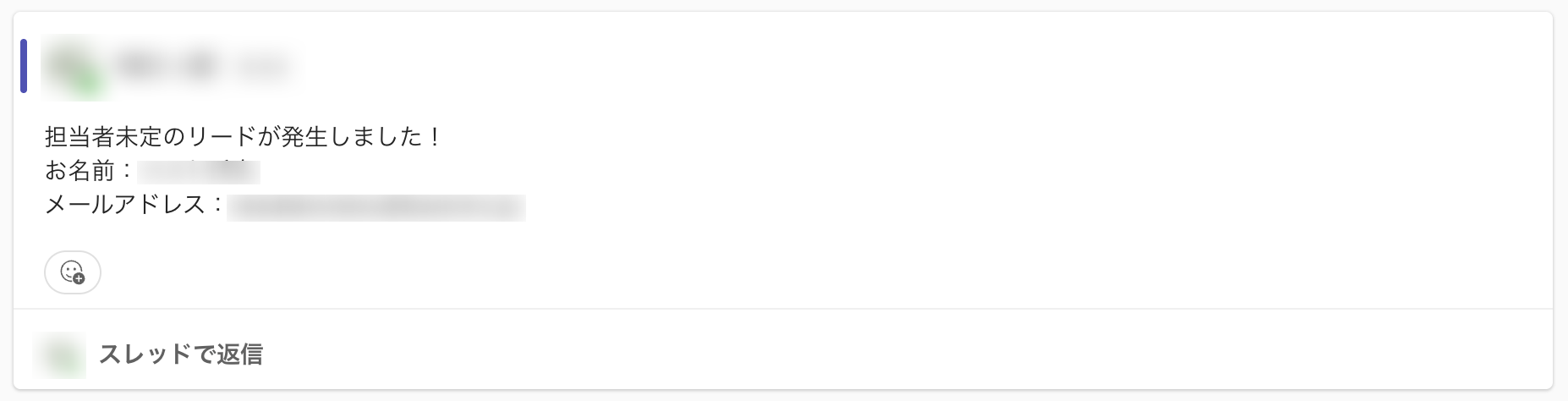Click the empty area right of スレッドで返信
Viewport: 1568px width, 401px height.
click(846, 354)
